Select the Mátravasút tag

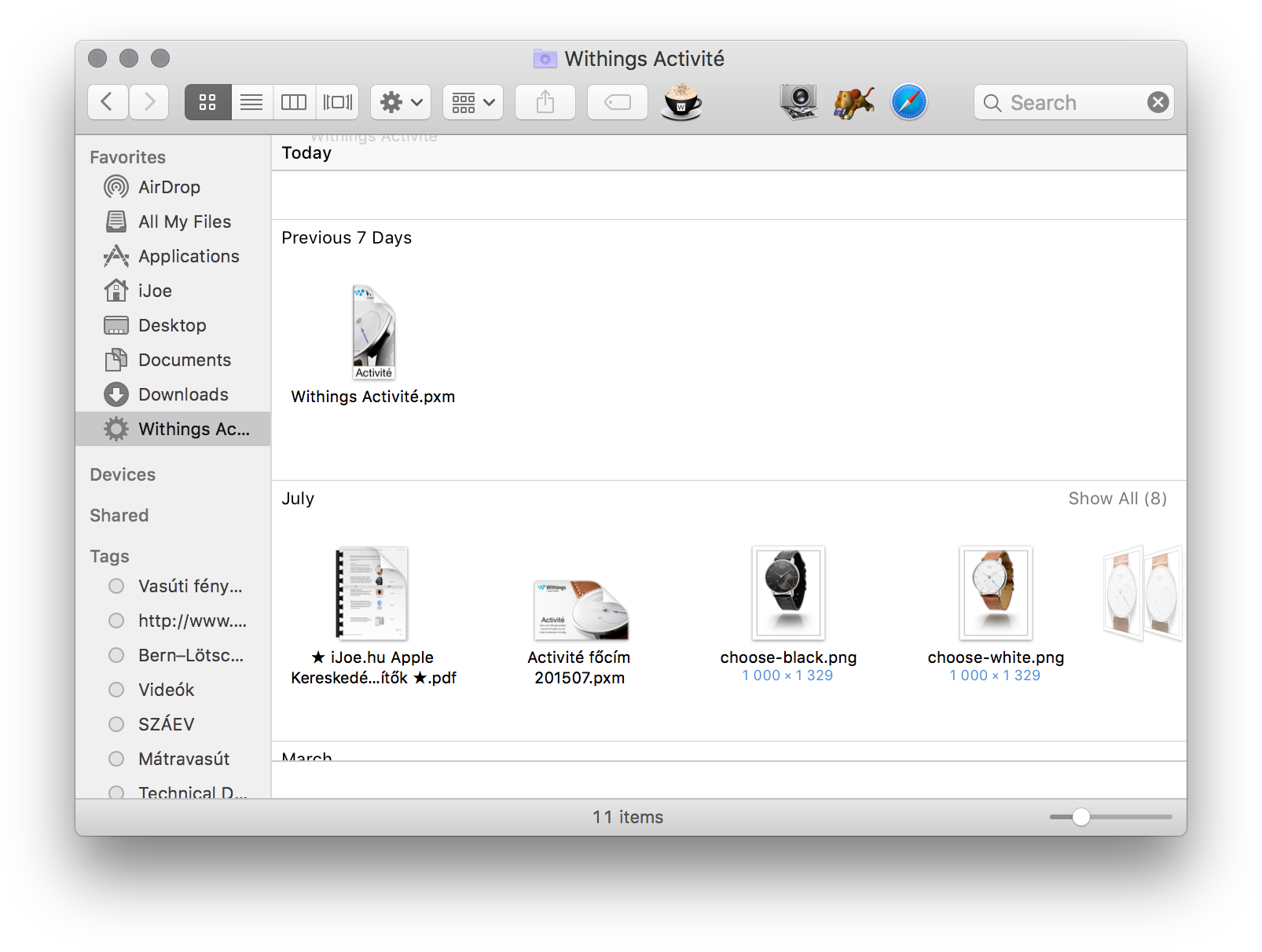(x=173, y=759)
